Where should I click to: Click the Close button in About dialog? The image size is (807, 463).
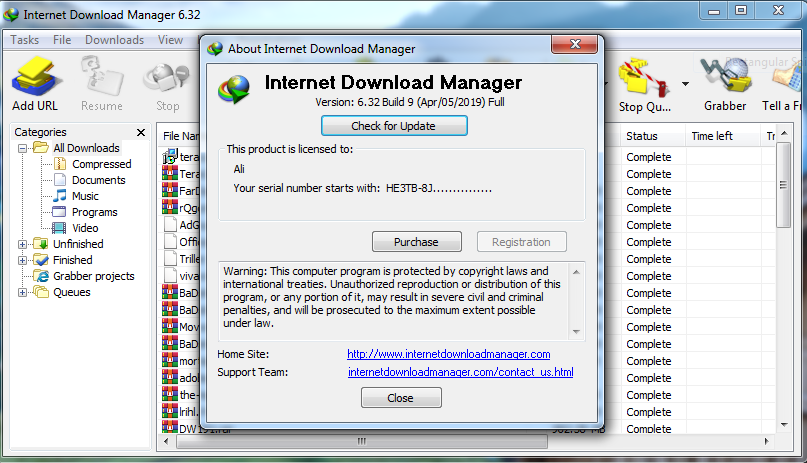[400, 398]
